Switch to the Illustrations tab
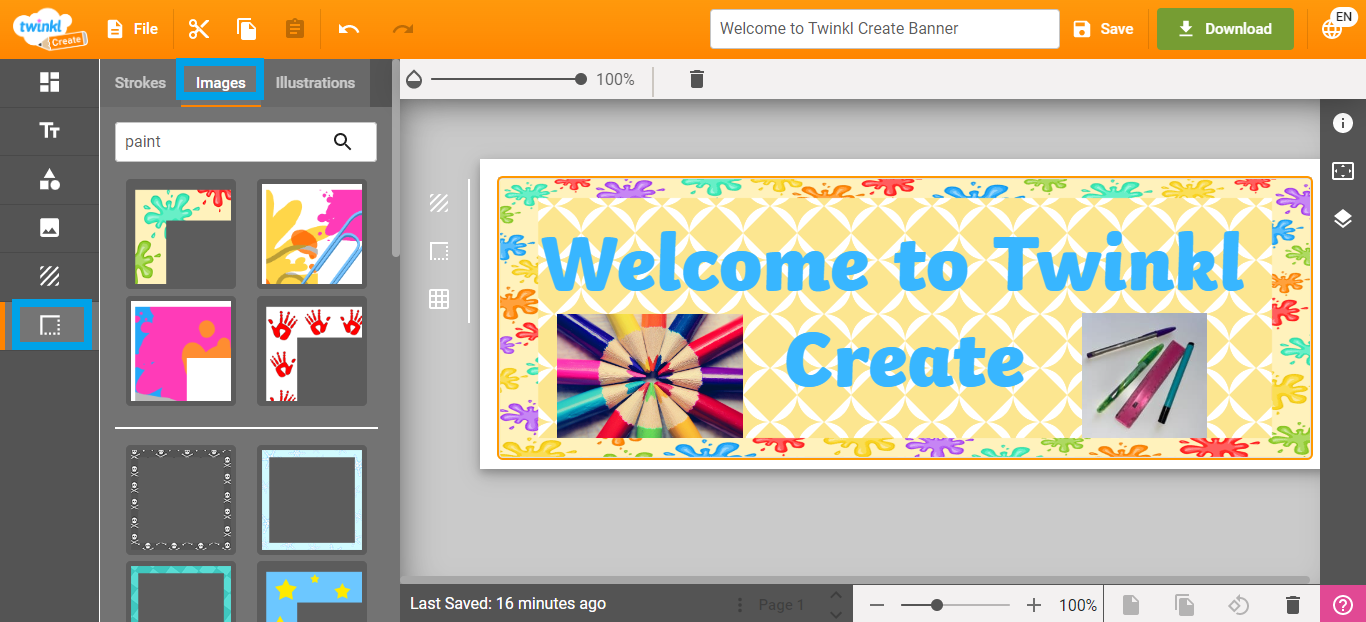This screenshot has height=622, width=1366. pos(315,83)
